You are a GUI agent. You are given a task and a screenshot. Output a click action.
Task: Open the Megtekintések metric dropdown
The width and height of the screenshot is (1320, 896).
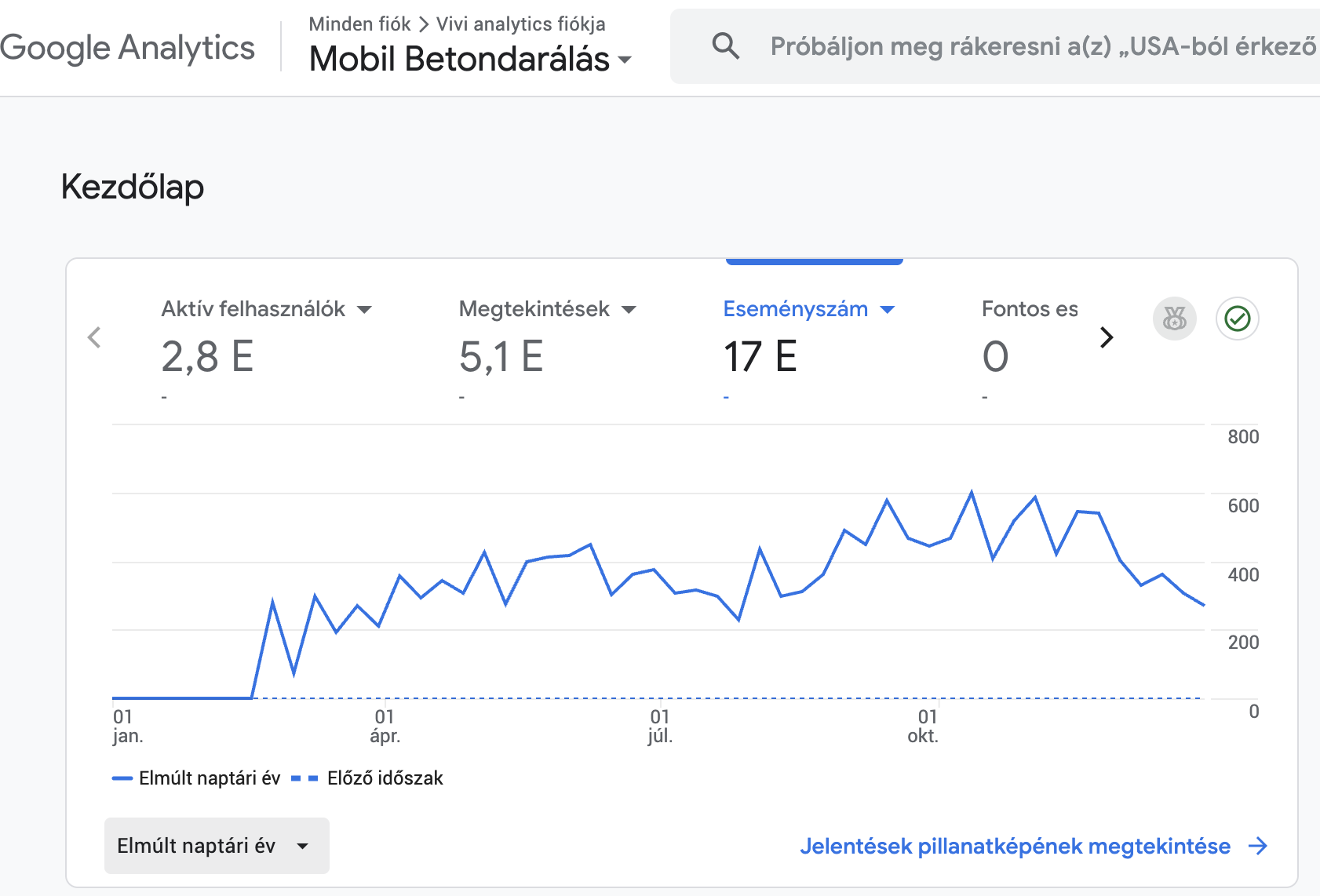tap(629, 310)
